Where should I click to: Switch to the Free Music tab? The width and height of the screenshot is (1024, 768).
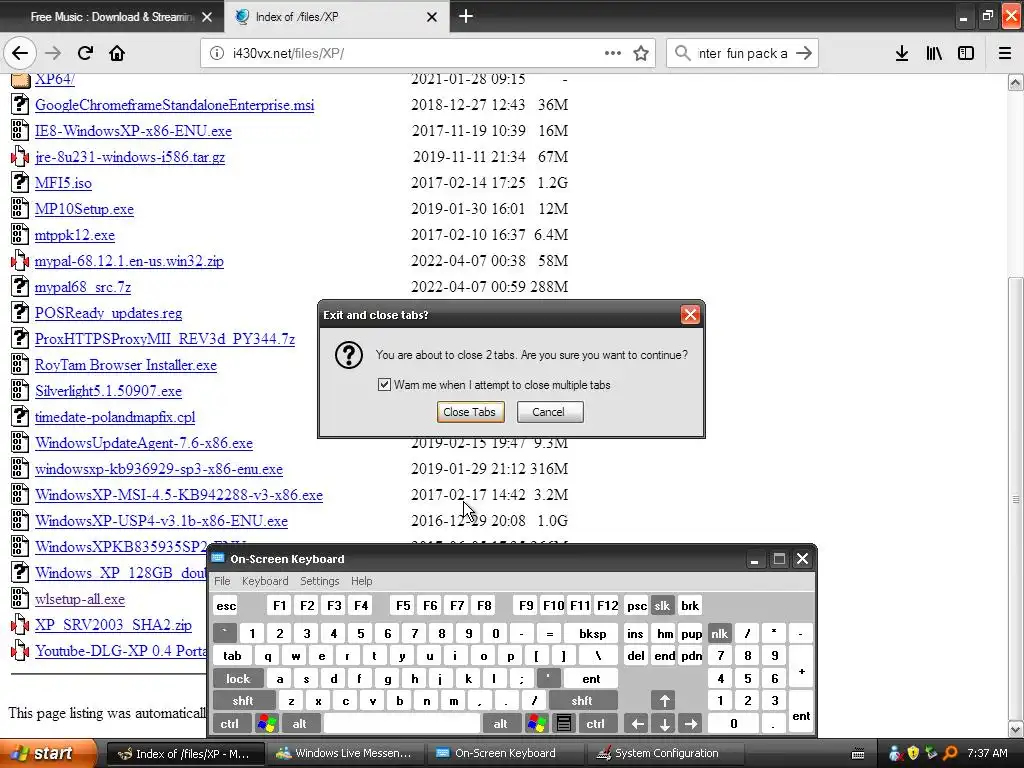[x=112, y=17]
